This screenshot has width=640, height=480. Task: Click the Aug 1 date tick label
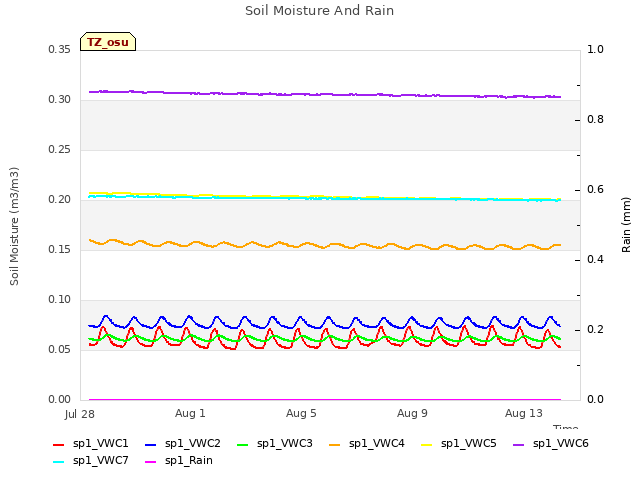(x=190, y=413)
